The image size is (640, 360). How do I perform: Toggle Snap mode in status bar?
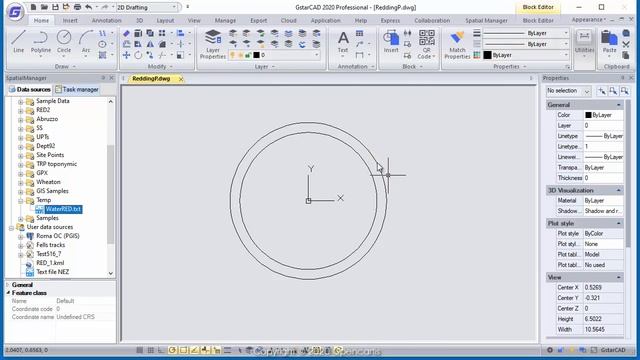tap(140, 350)
